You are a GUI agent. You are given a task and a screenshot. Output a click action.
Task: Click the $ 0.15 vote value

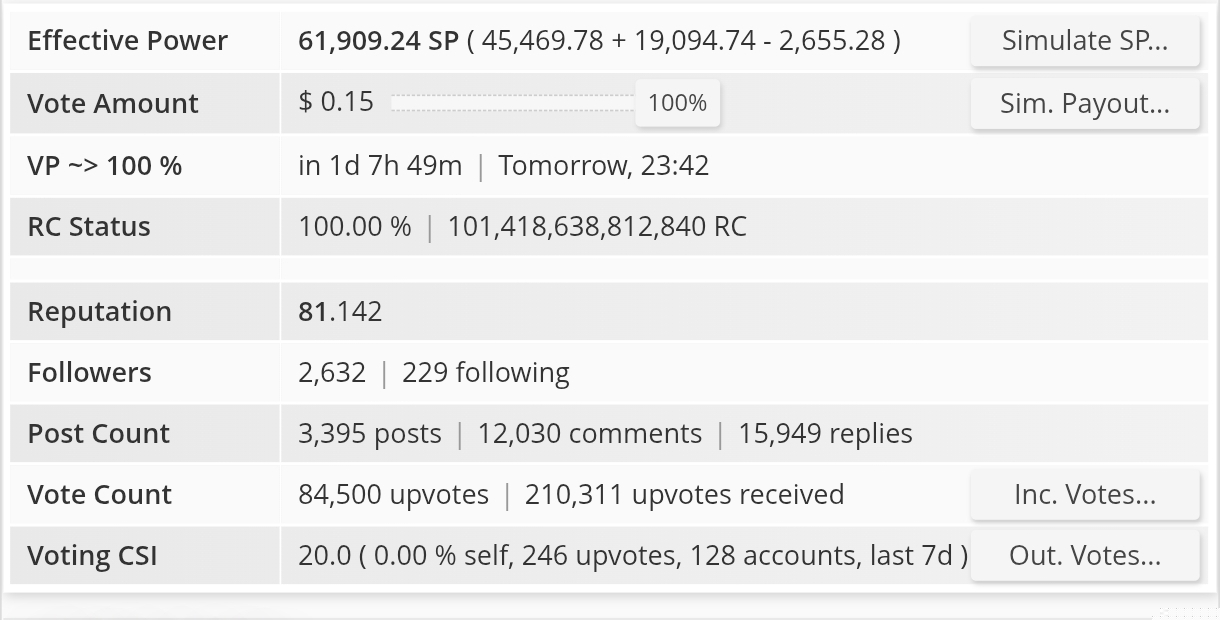tap(336, 102)
